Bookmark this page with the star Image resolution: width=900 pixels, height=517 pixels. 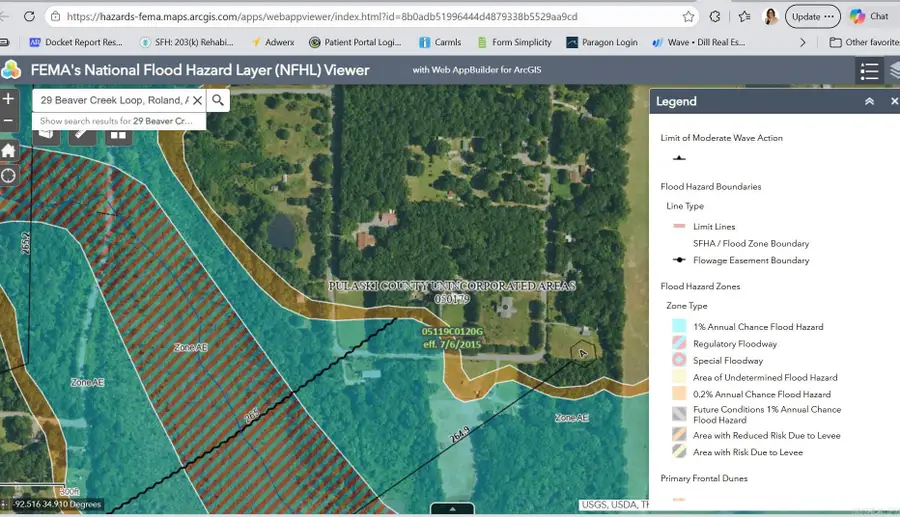point(688,17)
